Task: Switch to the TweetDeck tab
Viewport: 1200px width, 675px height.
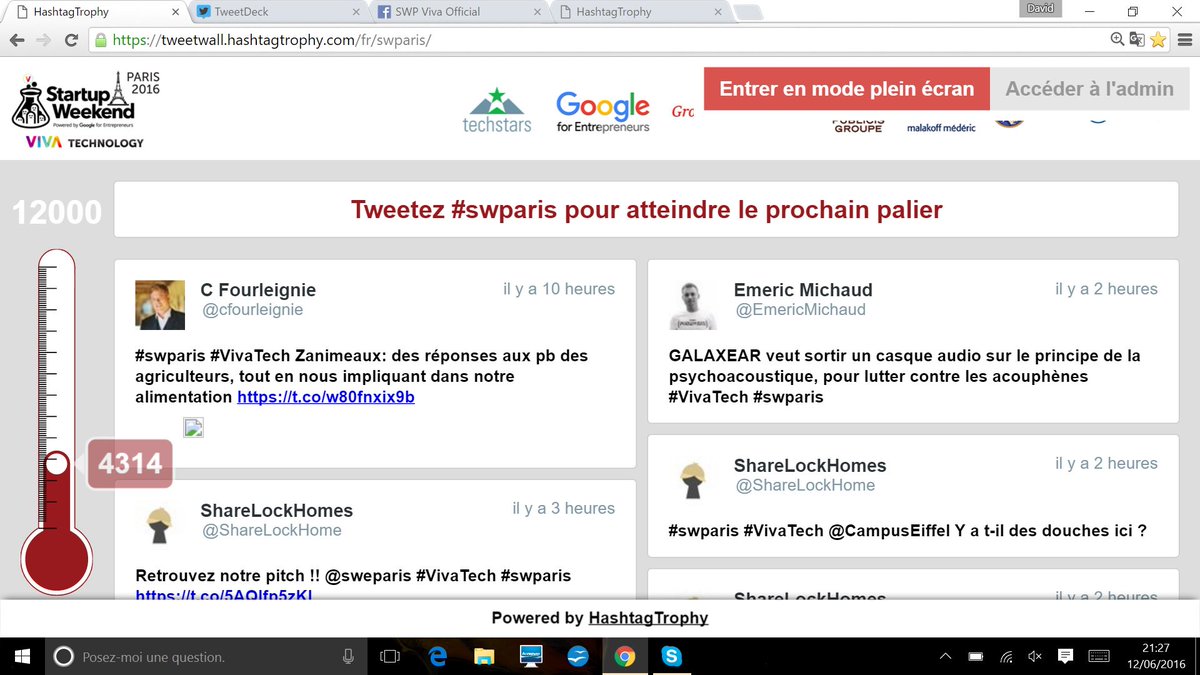Action: [275, 12]
